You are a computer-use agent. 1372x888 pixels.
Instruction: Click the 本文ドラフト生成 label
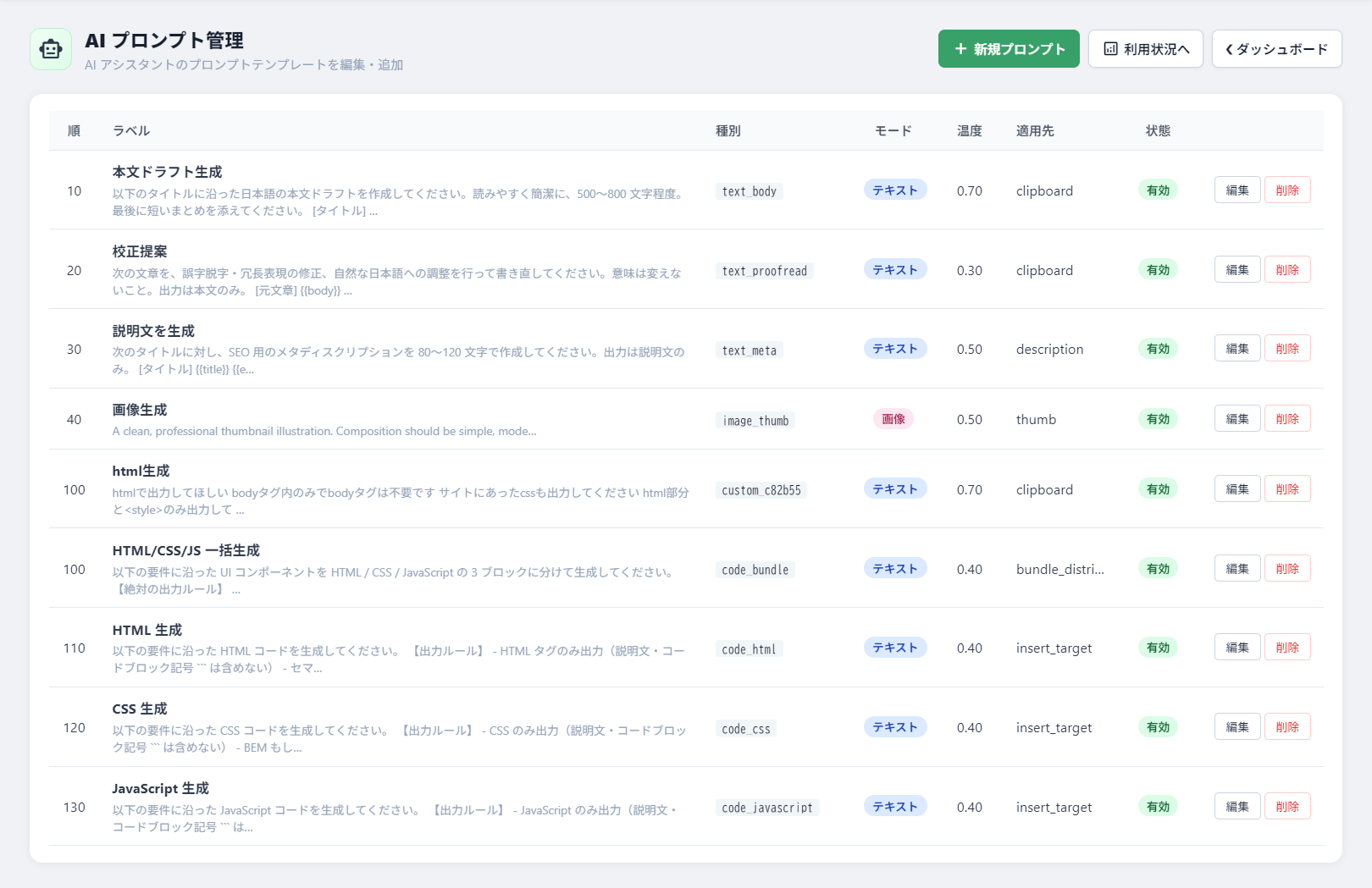click(x=167, y=172)
